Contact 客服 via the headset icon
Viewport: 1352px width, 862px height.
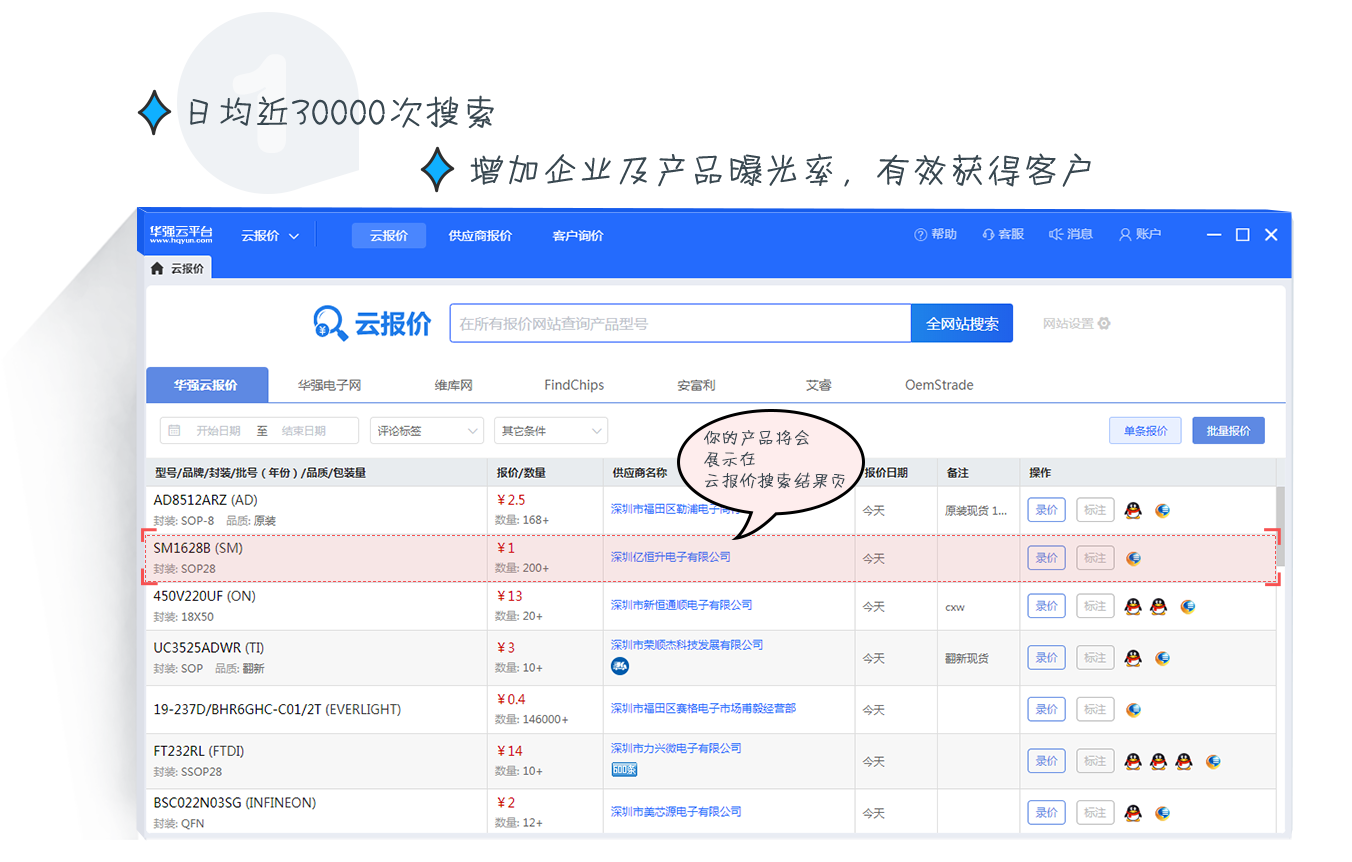click(988, 235)
